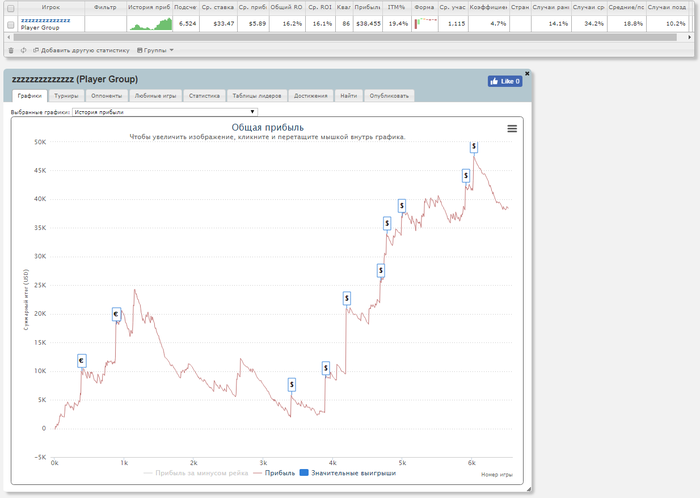Tick the header select-all checkbox

pos(11,8)
